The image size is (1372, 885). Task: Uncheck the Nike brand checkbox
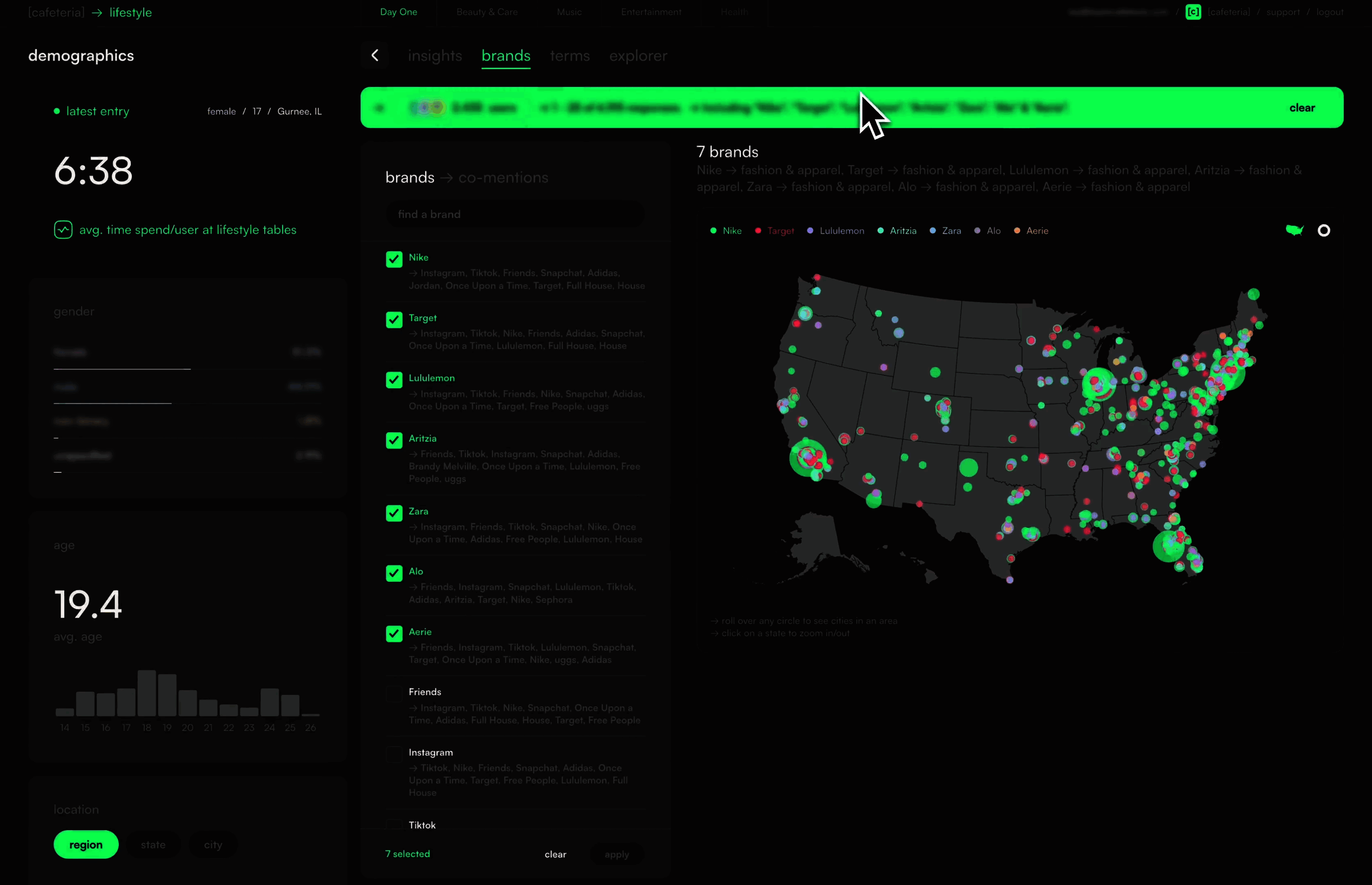point(394,259)
